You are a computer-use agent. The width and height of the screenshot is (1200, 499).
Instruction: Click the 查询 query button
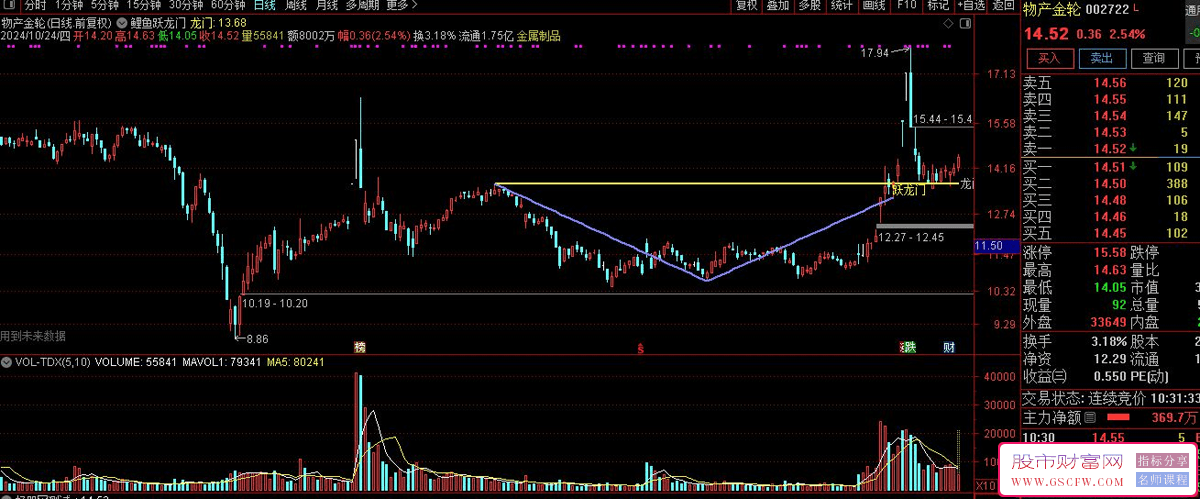[x=1154, y=59]
